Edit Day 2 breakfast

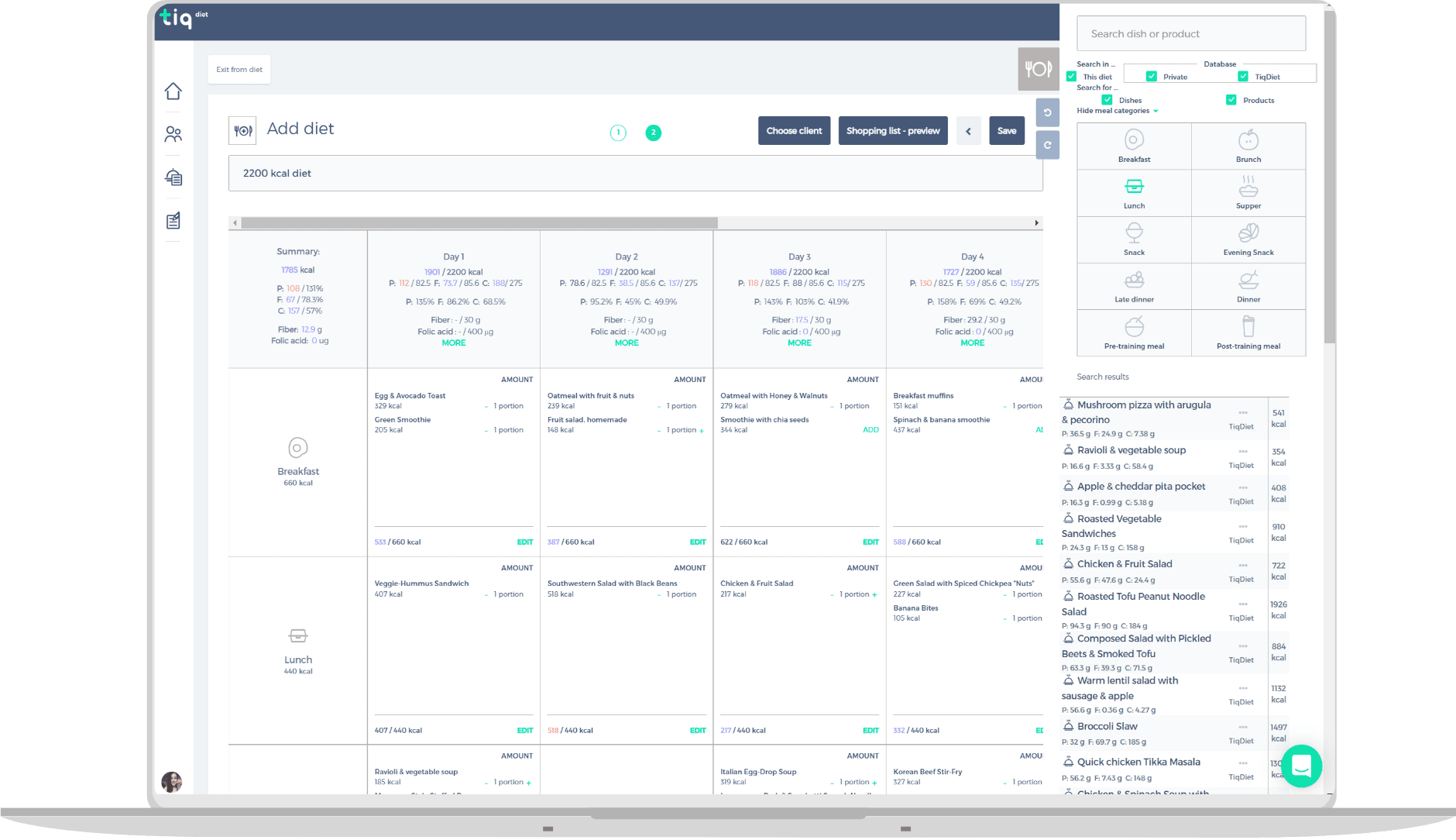(698, 542)
